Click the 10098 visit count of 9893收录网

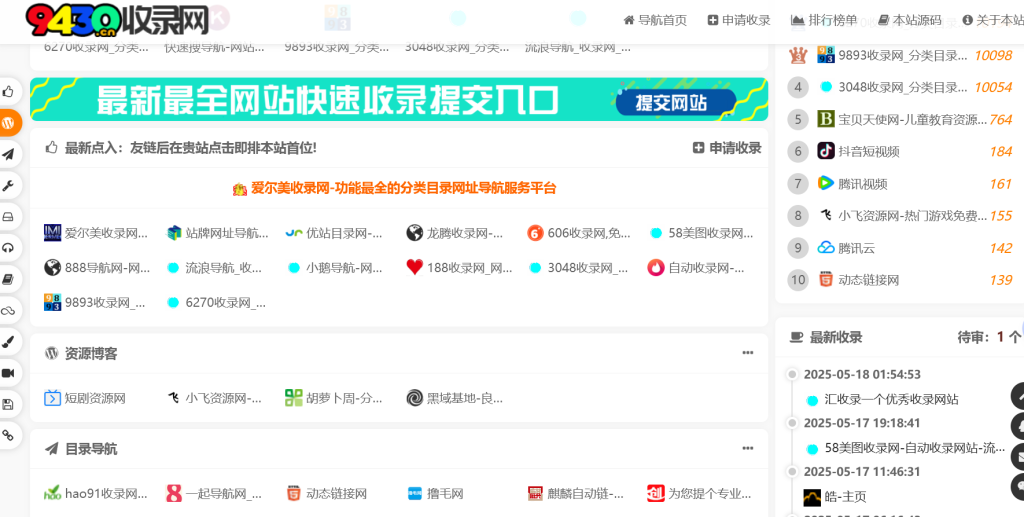tap(993, 55)
